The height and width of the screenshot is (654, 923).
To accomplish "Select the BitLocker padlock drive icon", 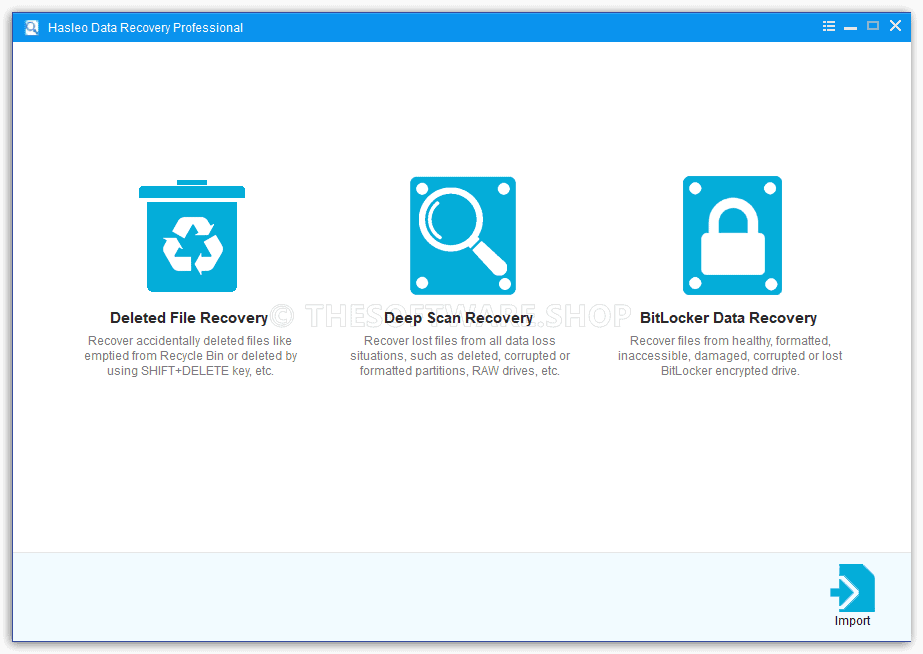I will tap(732, 235).
